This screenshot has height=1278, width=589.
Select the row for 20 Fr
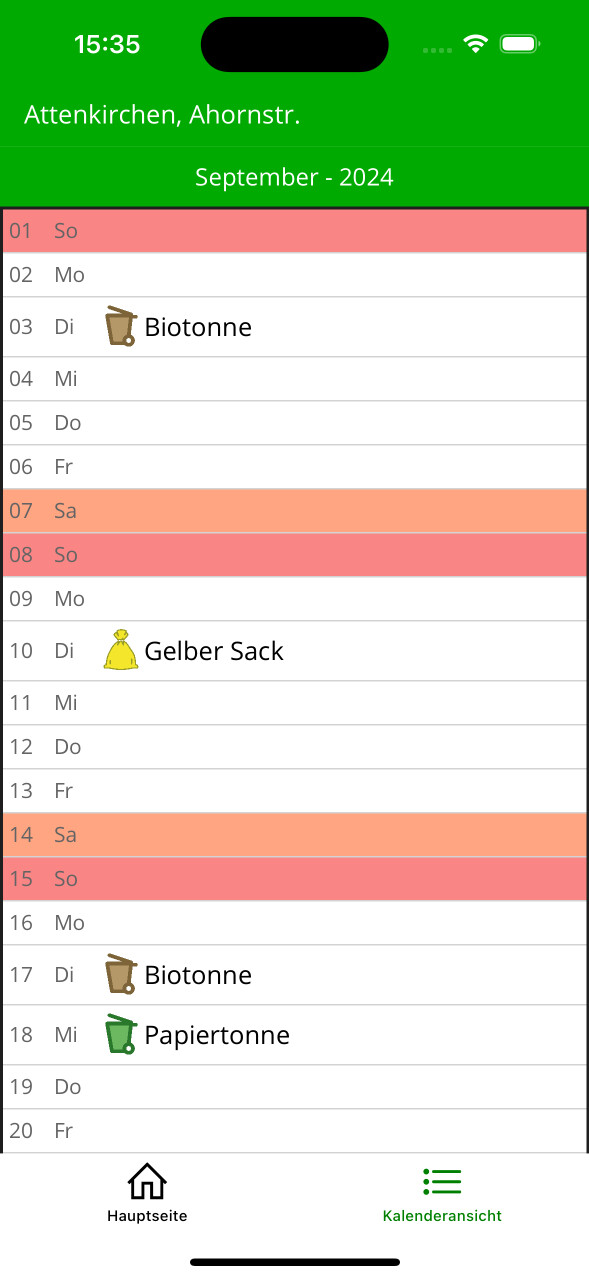(294, 1131)
